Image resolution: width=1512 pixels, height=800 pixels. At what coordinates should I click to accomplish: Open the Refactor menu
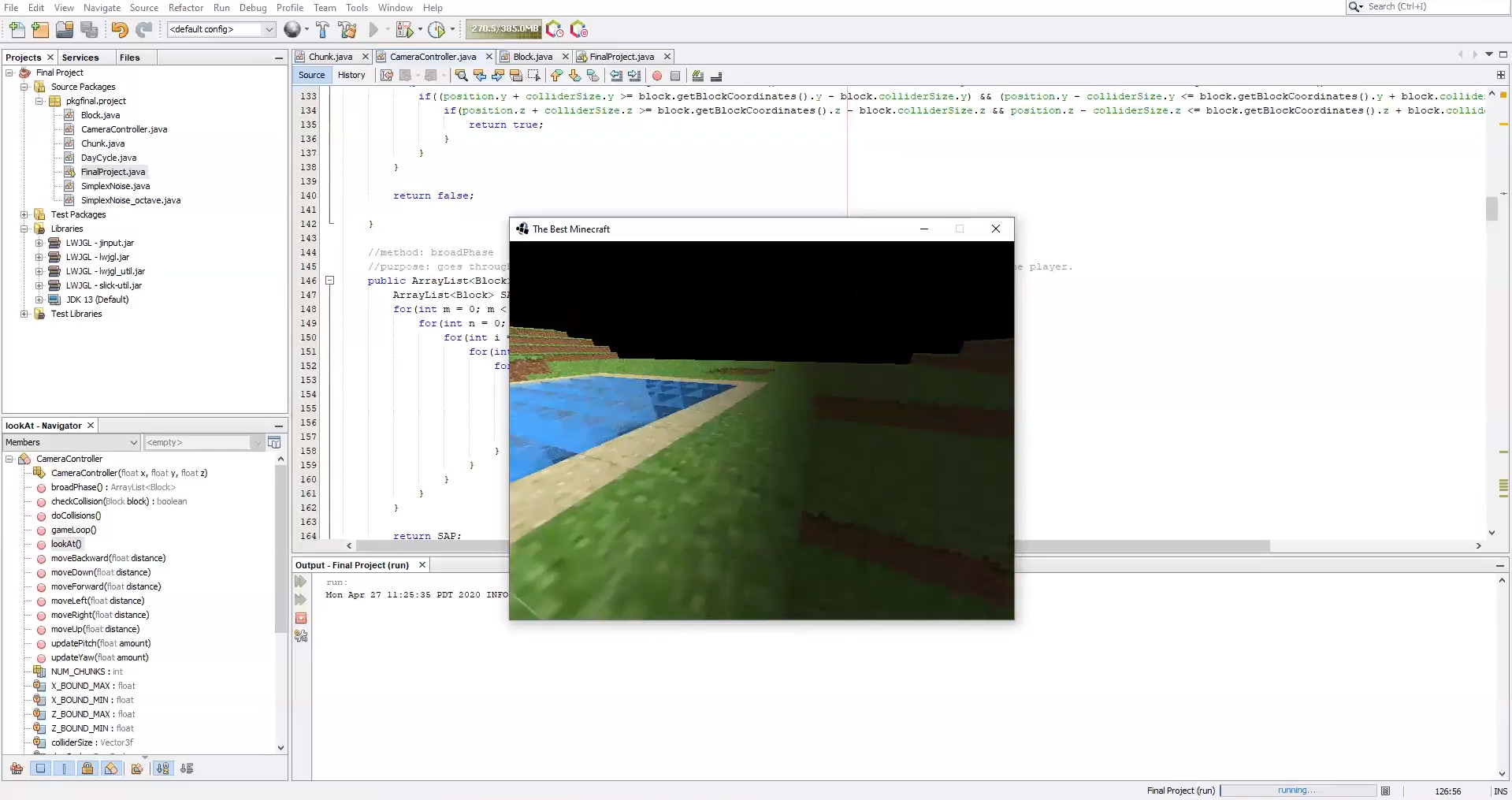pos(185,8)
